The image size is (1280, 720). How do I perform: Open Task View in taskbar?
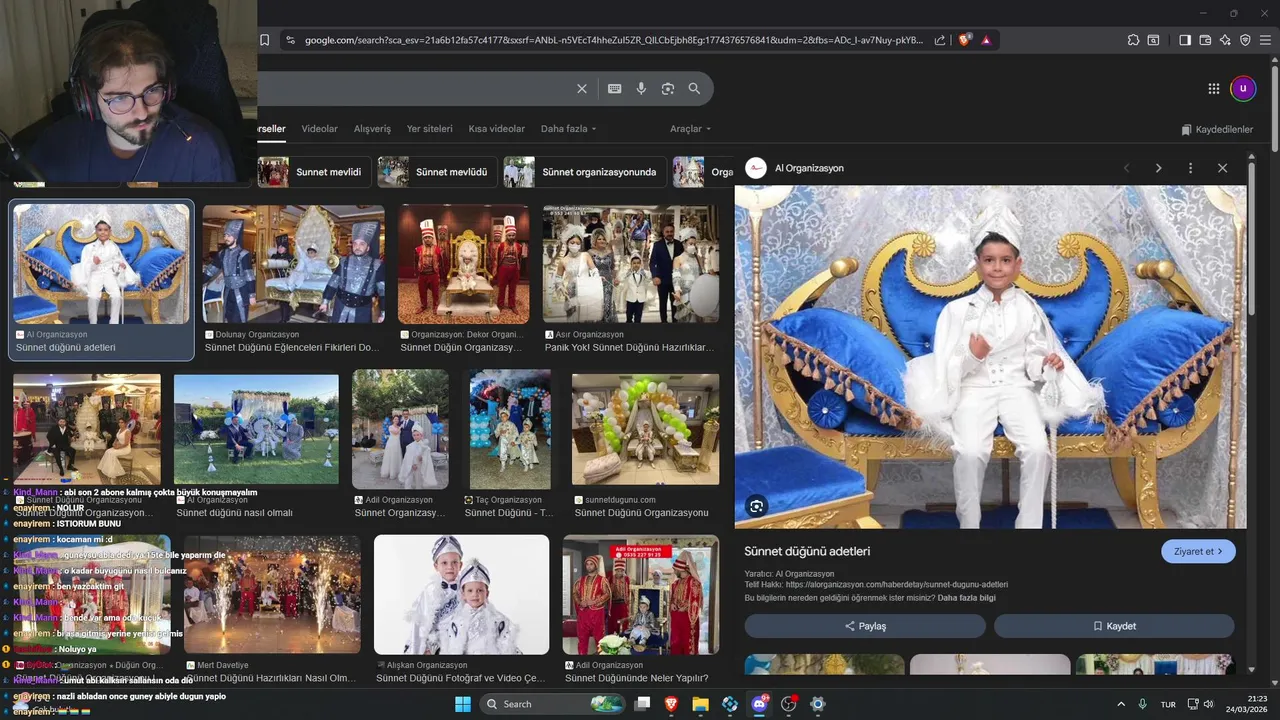pos(643,704)
